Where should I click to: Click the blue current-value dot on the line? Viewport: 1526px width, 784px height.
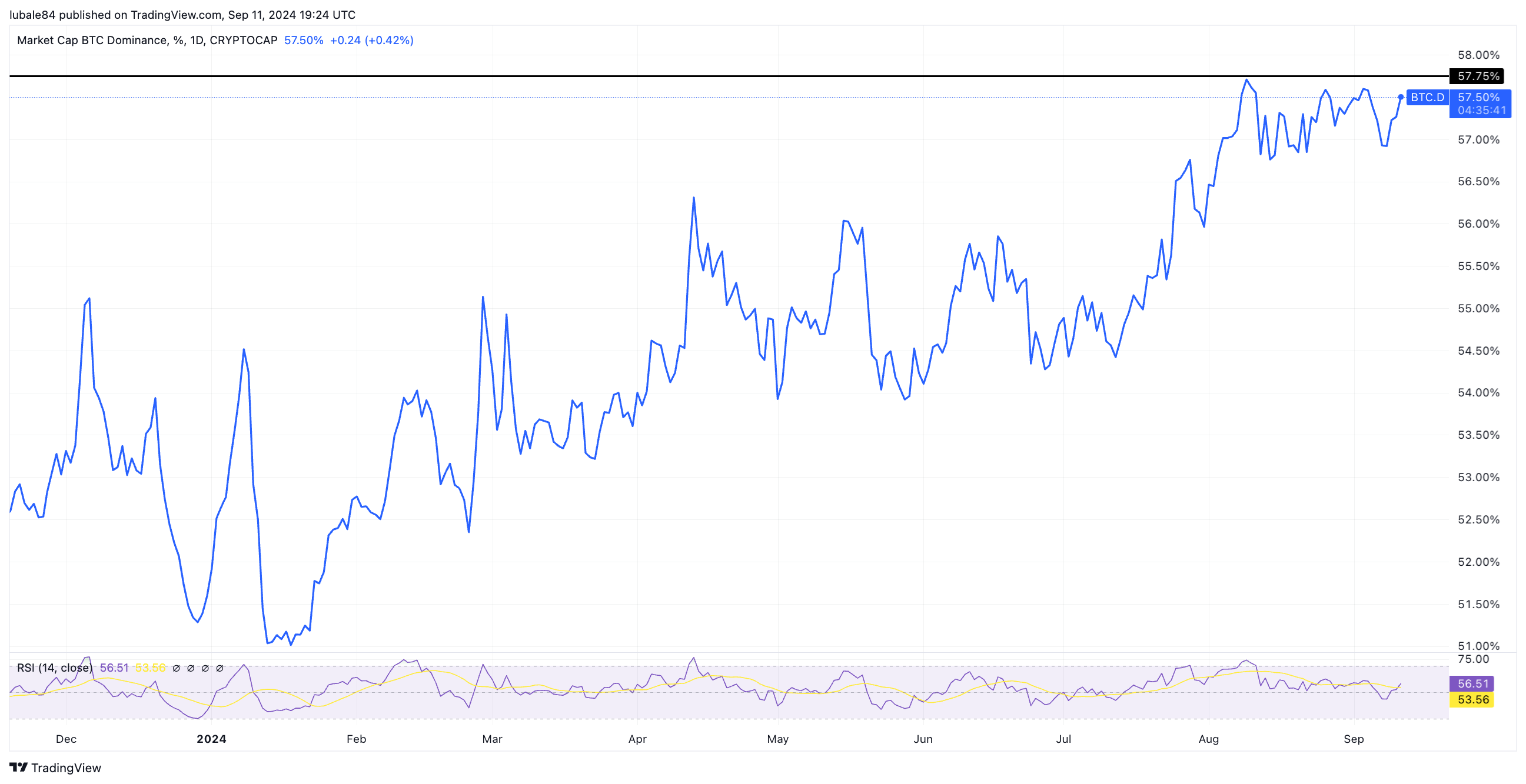tap(1401, 96)
